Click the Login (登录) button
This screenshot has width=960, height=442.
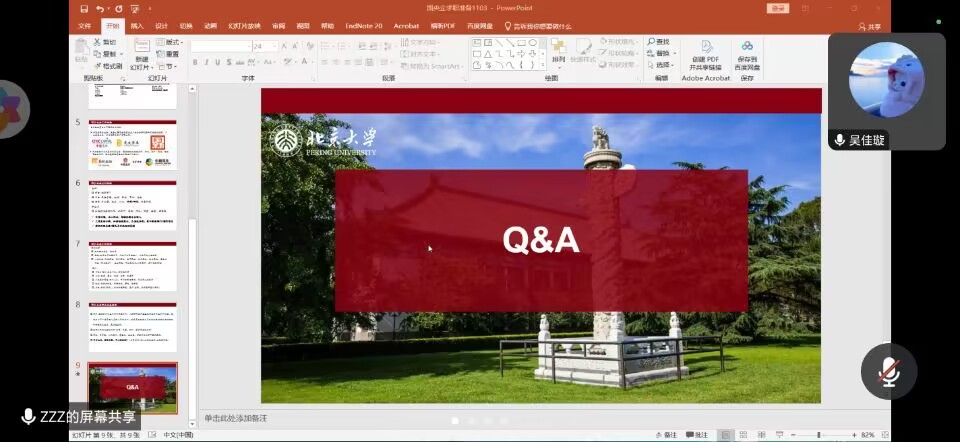point(777,8)
